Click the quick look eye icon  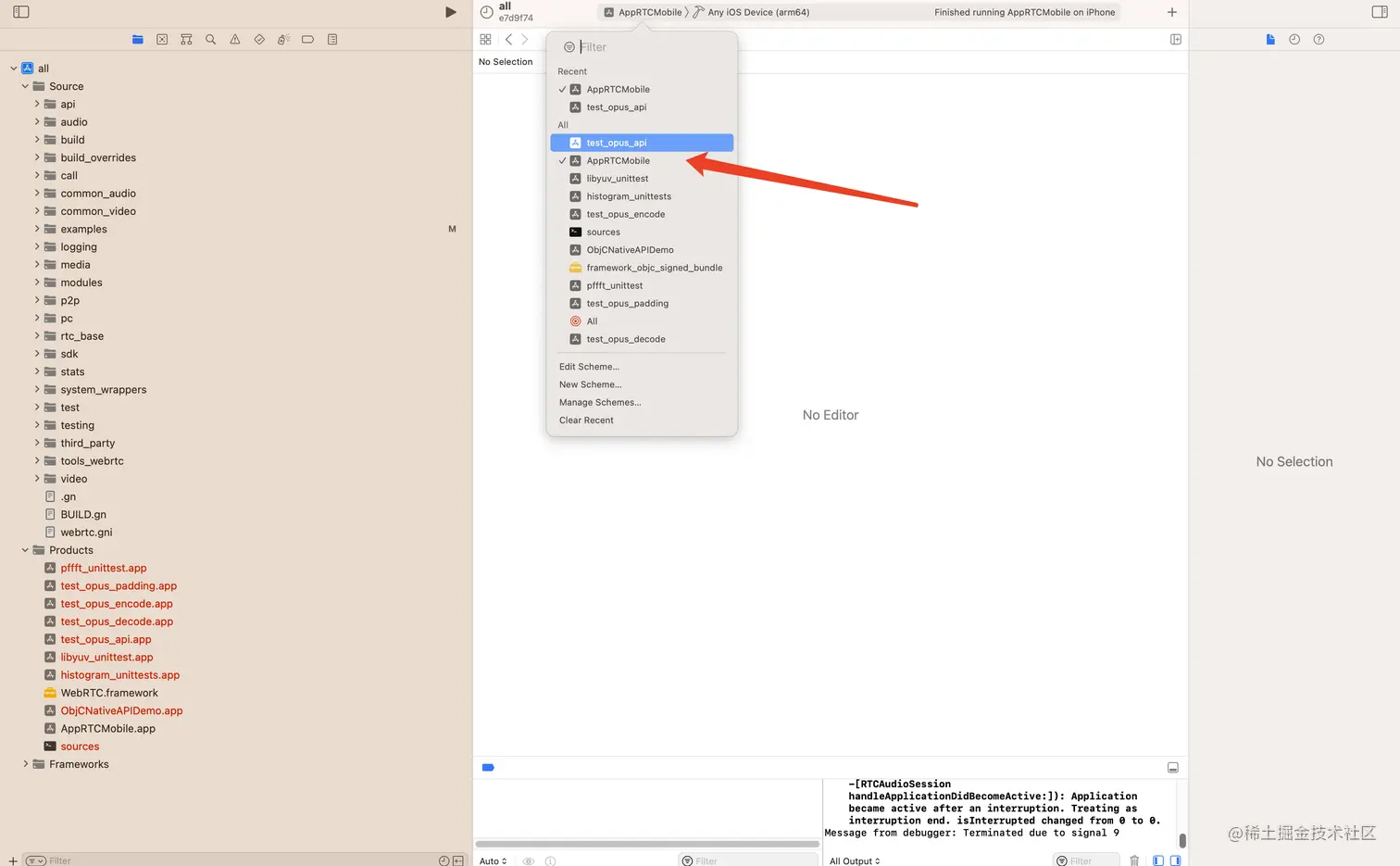(x=529, y=860)
